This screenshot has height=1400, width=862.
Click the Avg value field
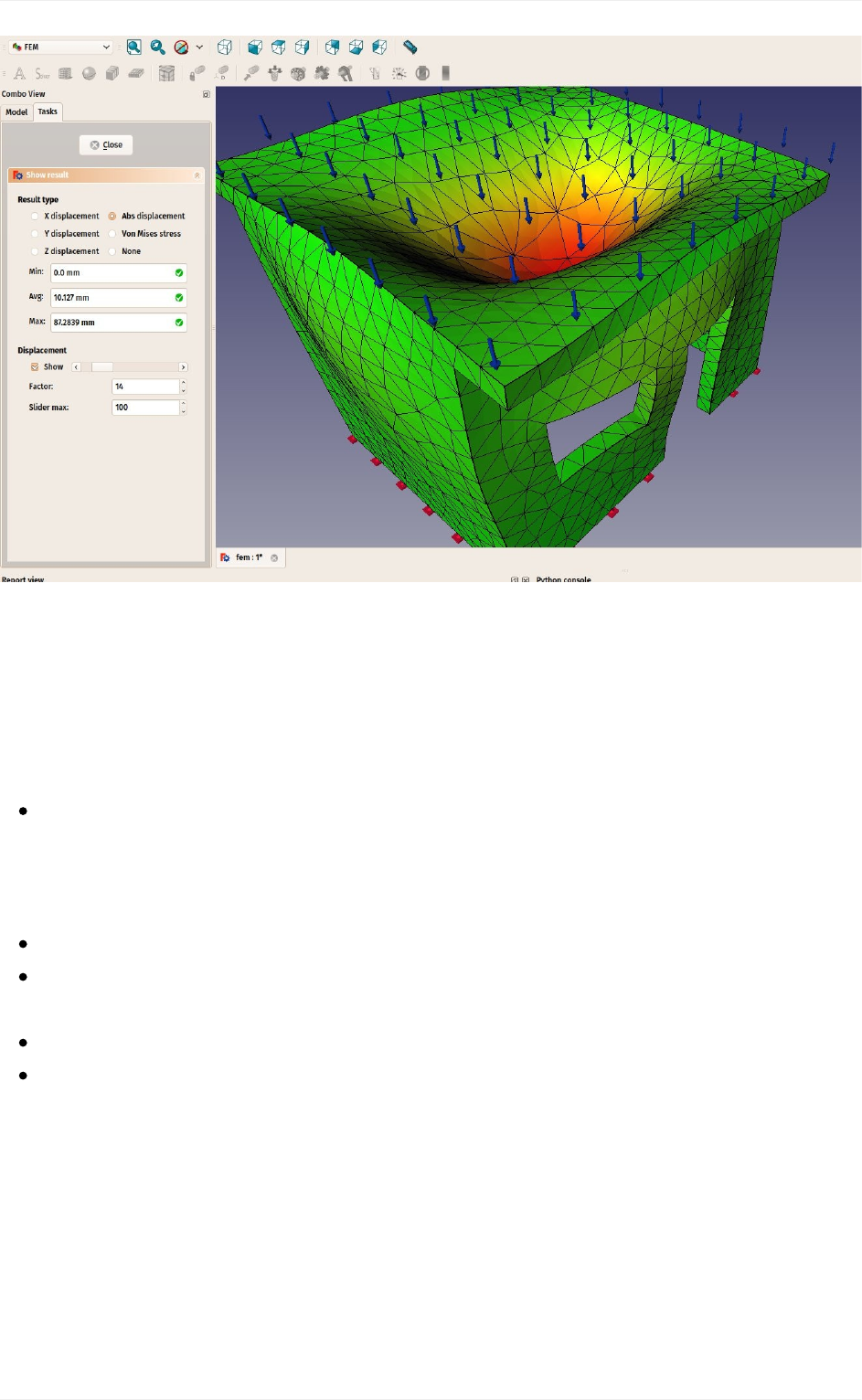[x=119, y=298]
